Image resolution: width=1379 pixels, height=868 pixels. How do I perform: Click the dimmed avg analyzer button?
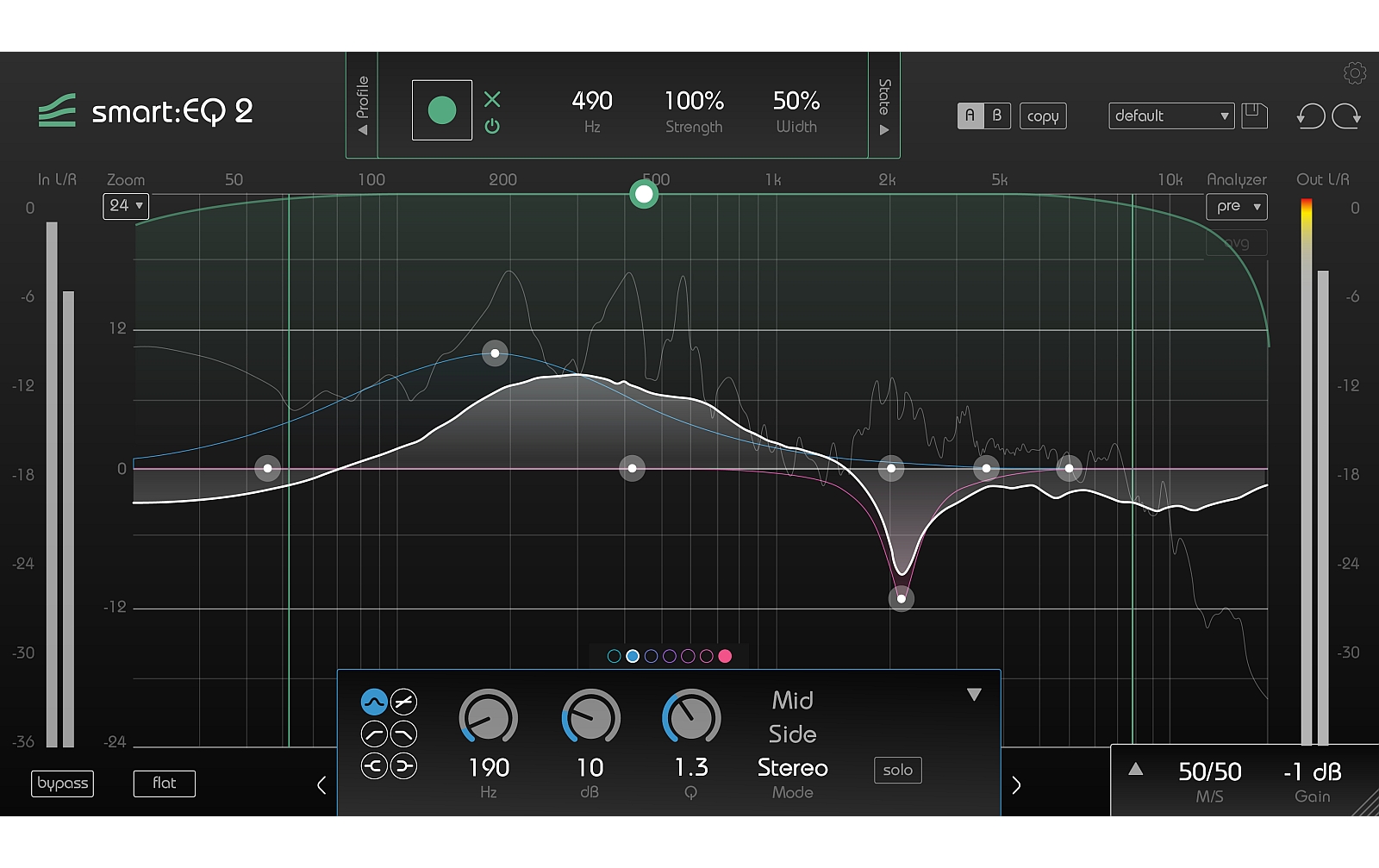point(1237,243)
